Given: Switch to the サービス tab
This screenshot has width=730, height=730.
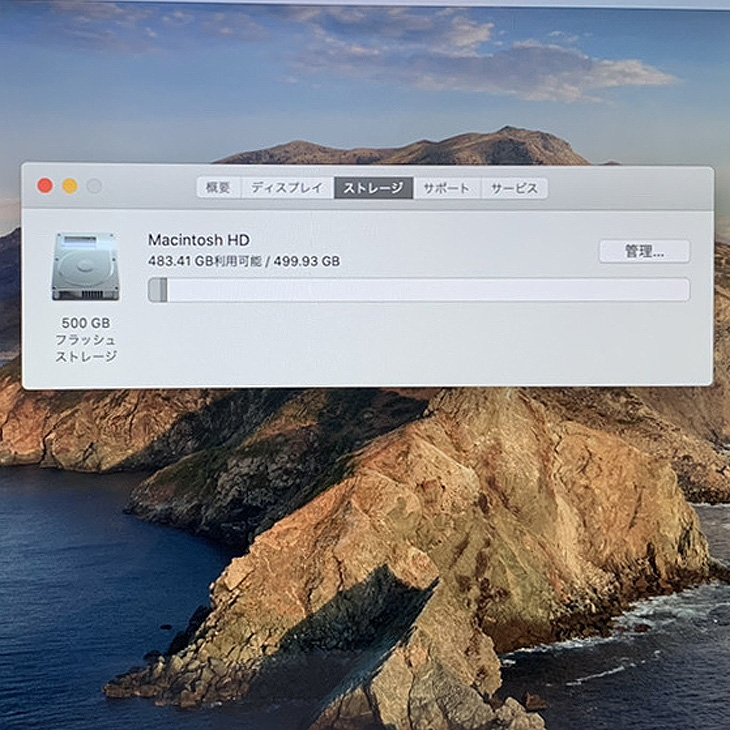Looking at the screenshot, I should coord(514,189).
